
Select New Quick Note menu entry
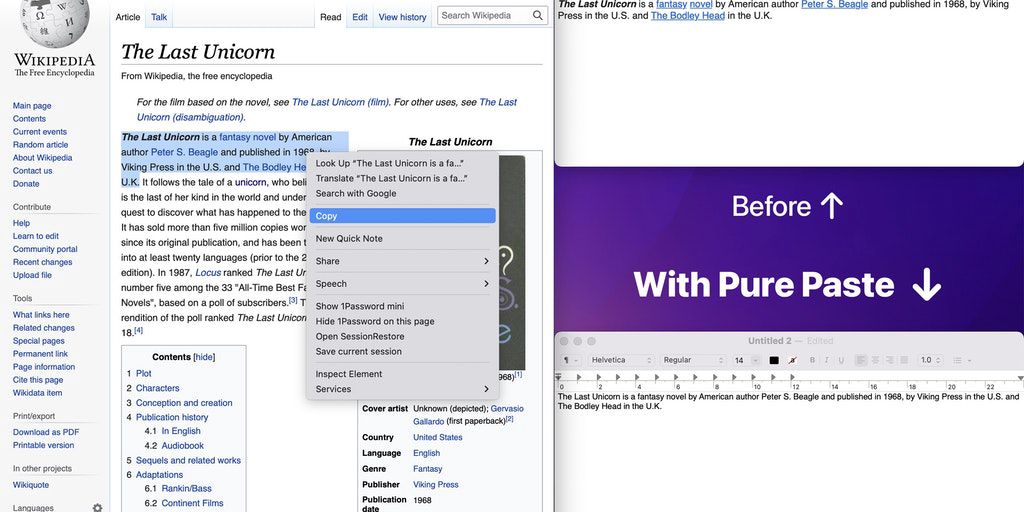[402, 238]
